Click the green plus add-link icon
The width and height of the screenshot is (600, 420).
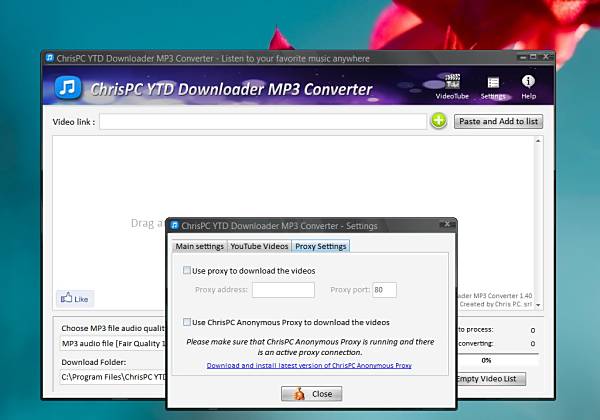pyautogui.click(x=439, y=121)
